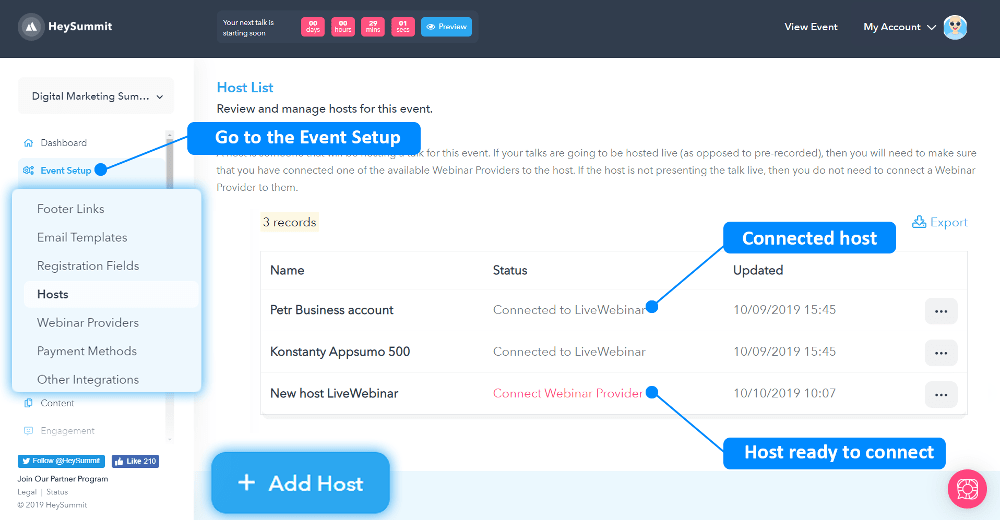Viewport: 1000px width, 520px height.
Task: Click the 3 records count label
Action: coord(290,222)
